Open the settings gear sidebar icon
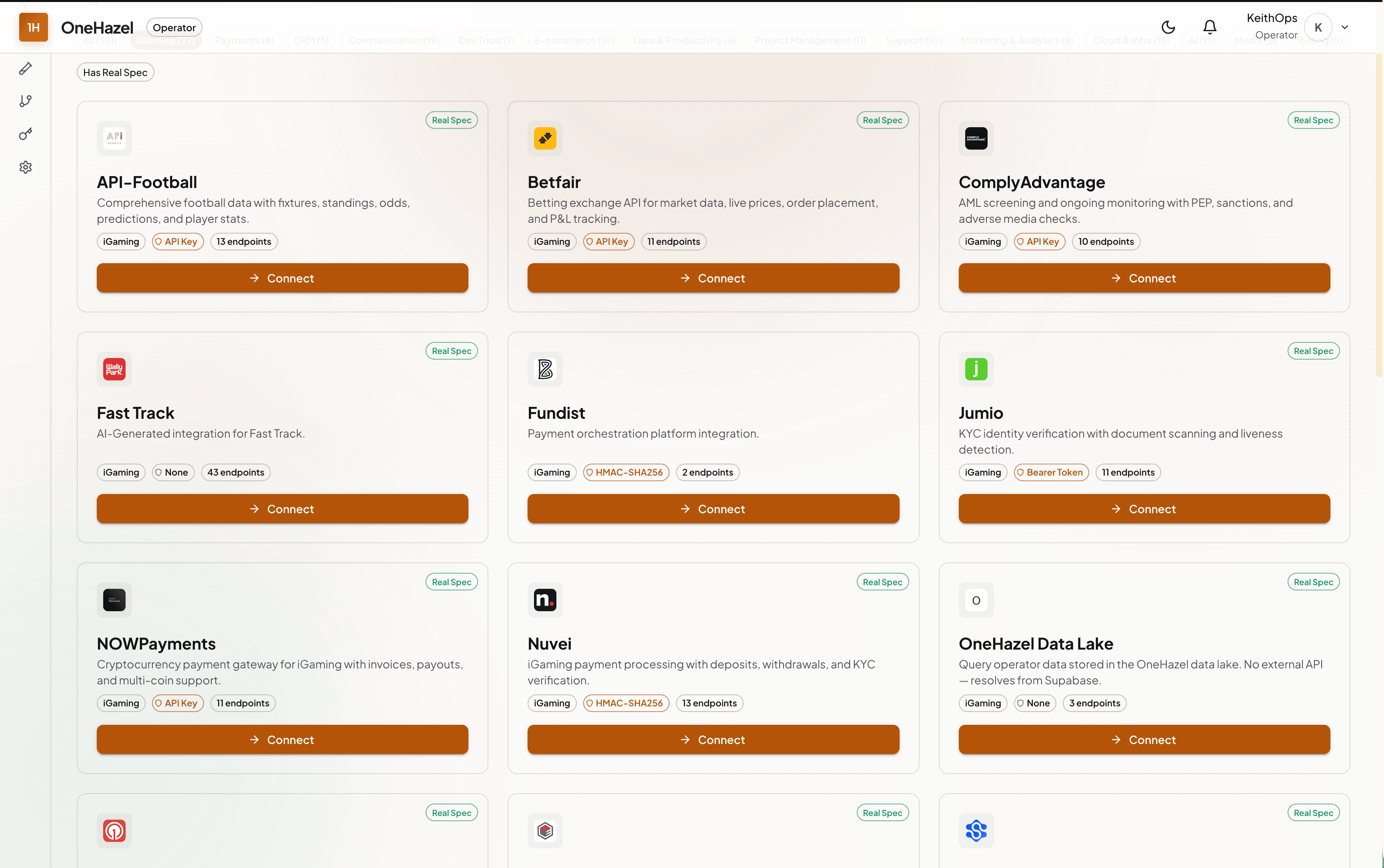 (x=25, y=167)
